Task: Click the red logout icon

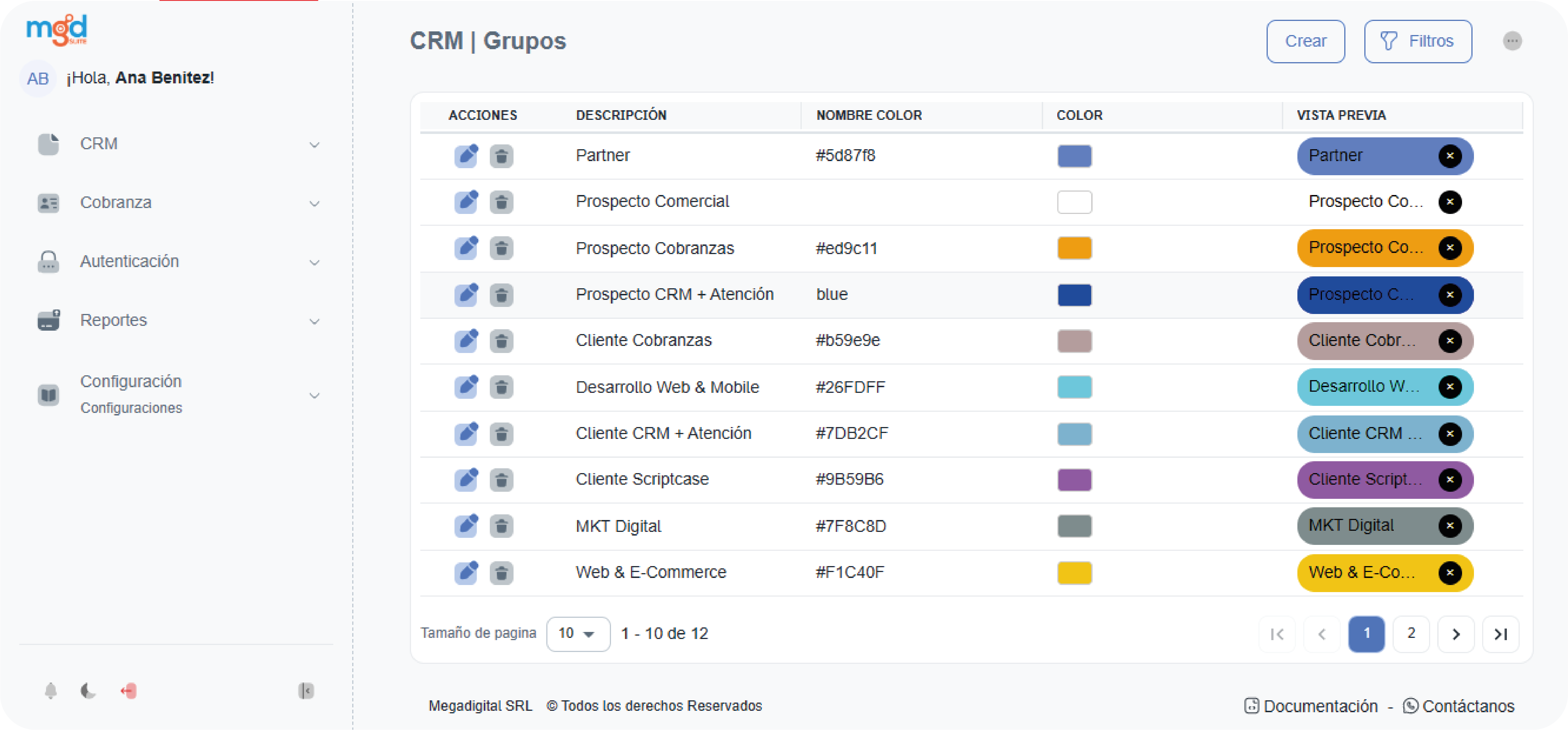Action: point(129,690)
